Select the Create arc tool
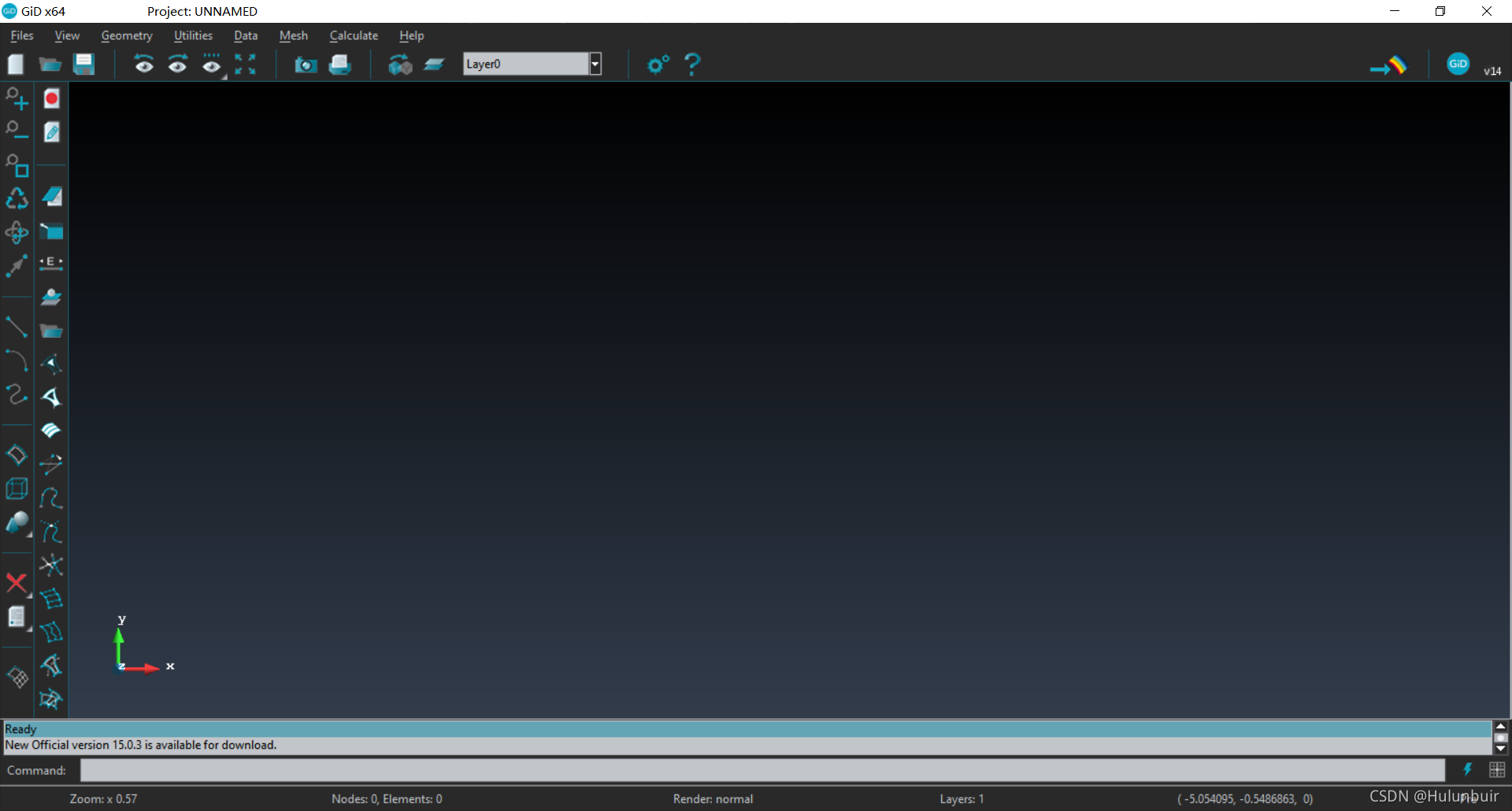The width and height of the screenshot is (1512, 811). (17, 360)
